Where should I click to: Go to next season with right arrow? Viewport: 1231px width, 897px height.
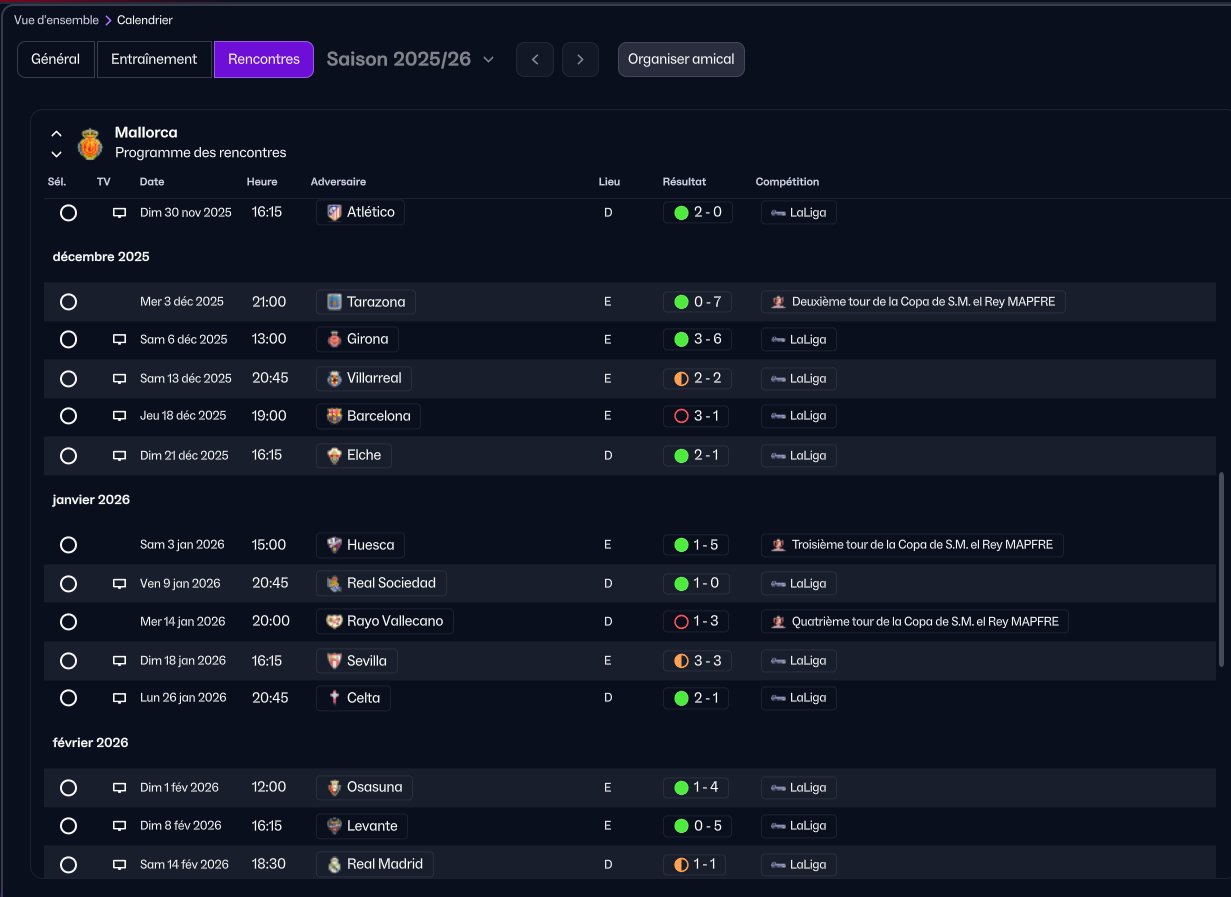(580, 59)
